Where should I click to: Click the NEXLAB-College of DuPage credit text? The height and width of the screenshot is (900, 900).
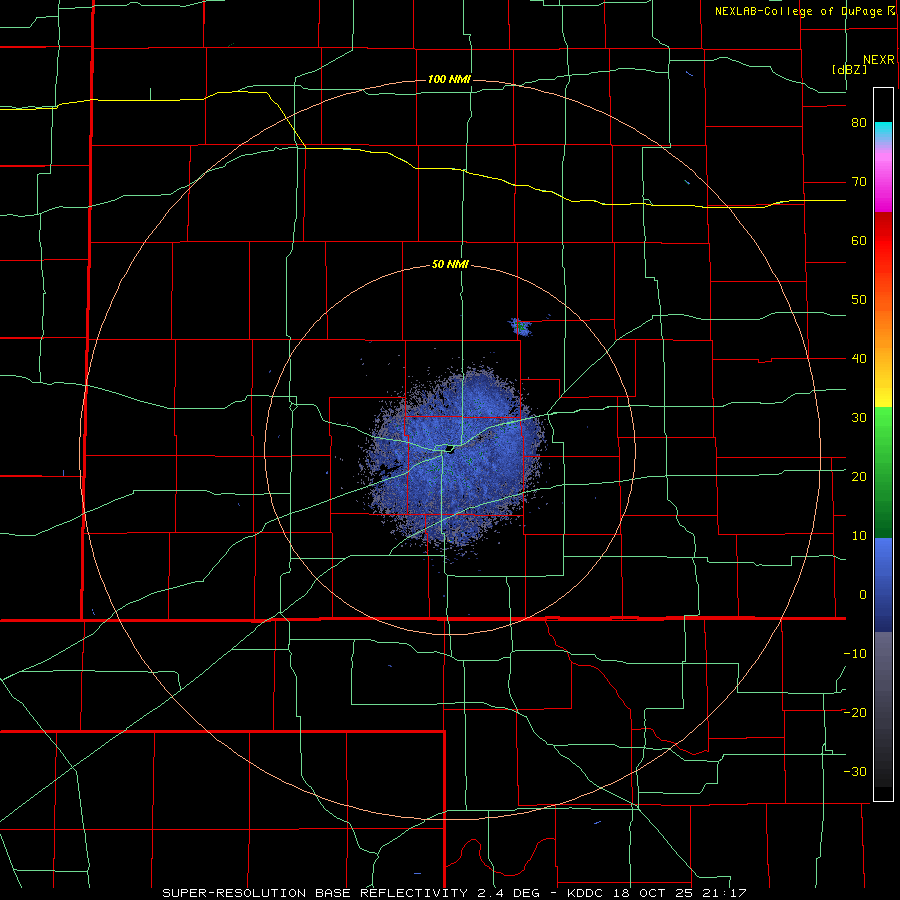pos(798,11)
